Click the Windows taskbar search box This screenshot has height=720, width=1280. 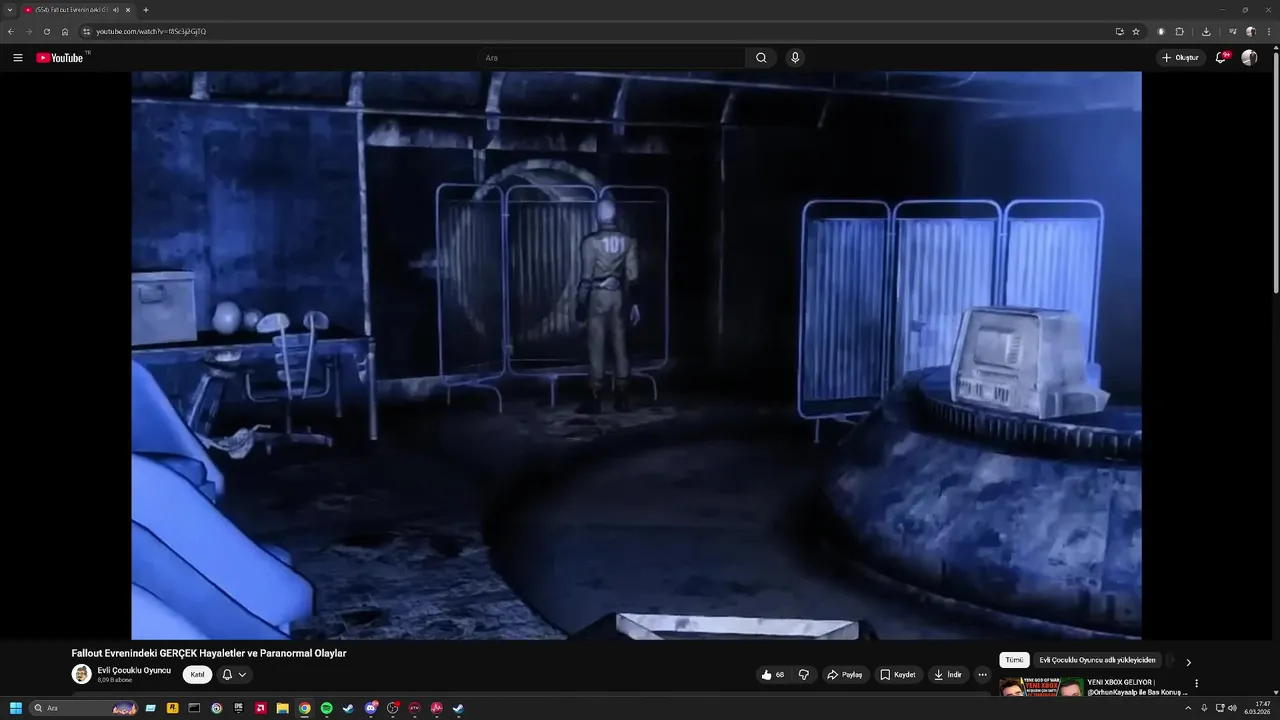click(x=83, y=708)
